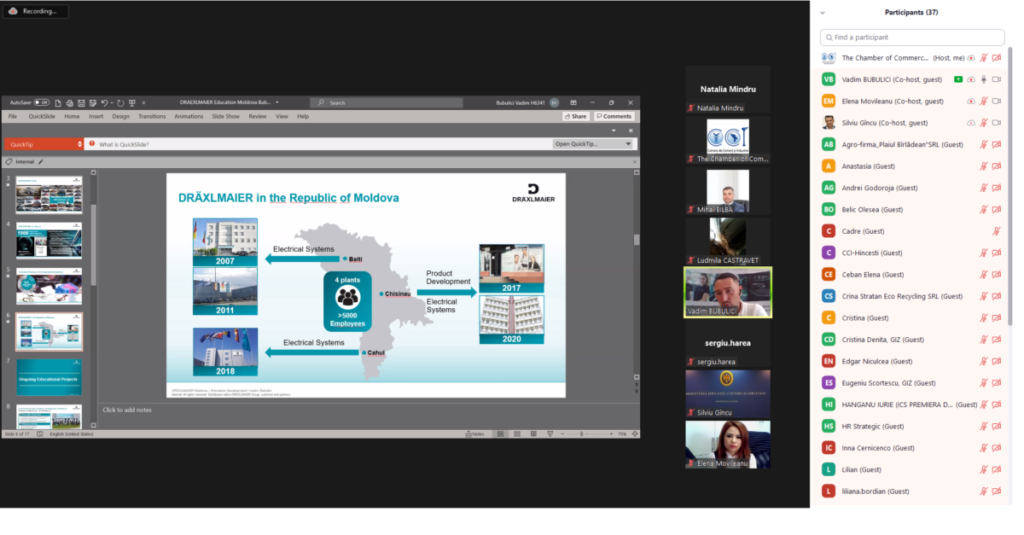Toggle Ribbon Display Options icon
1024x535 pixels.
[573, 103]
